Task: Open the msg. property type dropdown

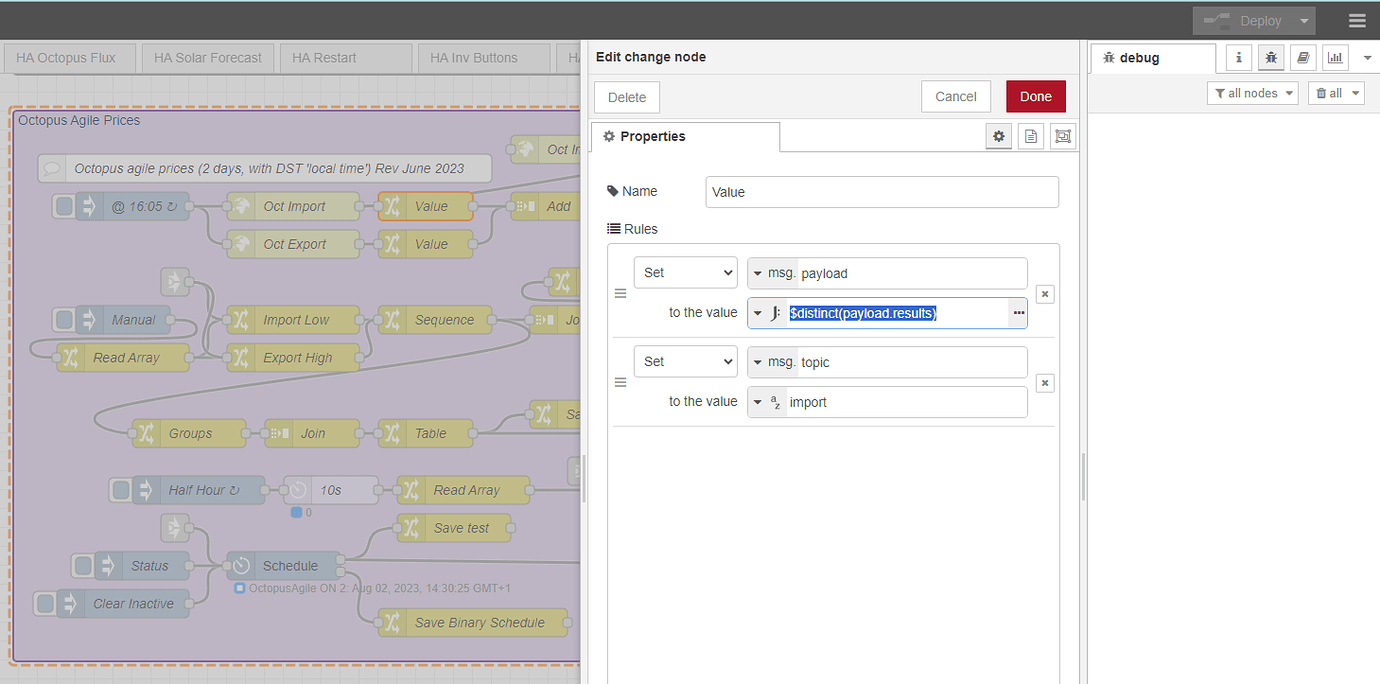Action: 758,273
